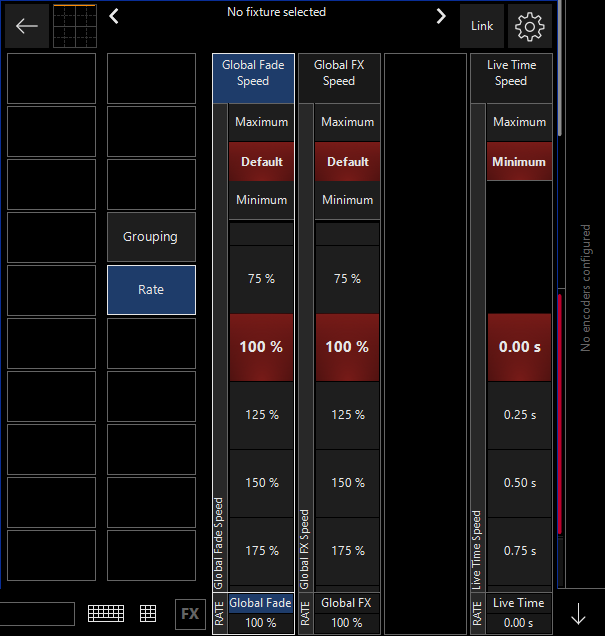Click the down arrow at bottom right
This screenshot has height=636, width=605.
578,613
